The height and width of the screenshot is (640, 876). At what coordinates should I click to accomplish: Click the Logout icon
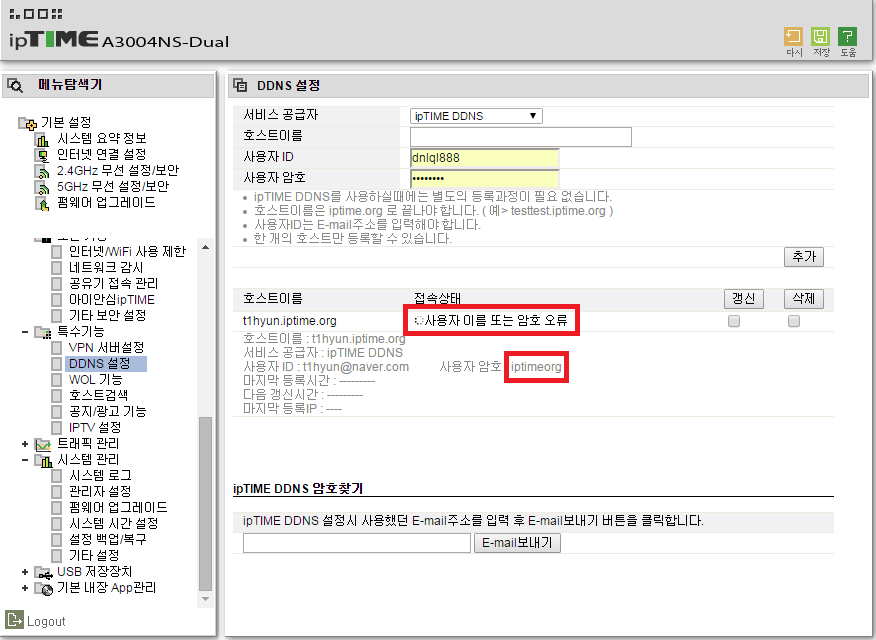15,620
